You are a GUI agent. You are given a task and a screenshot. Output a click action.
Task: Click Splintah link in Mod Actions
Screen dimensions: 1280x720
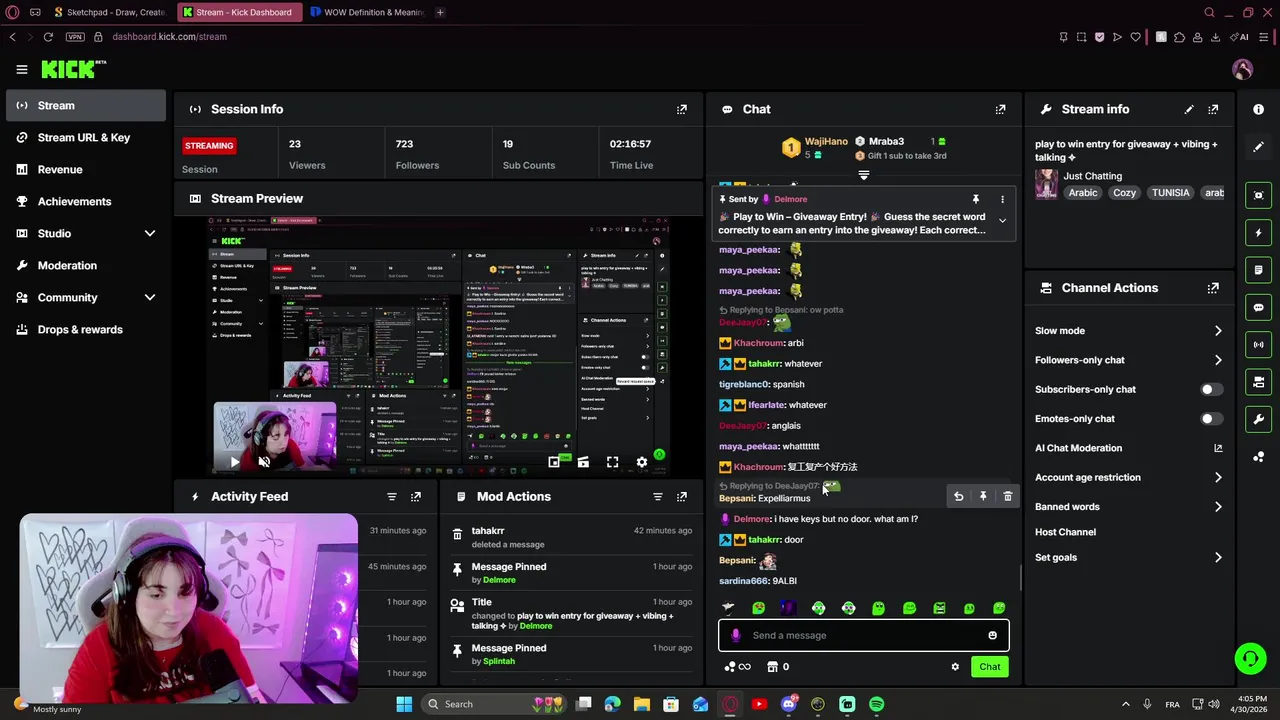click(499, 661)
